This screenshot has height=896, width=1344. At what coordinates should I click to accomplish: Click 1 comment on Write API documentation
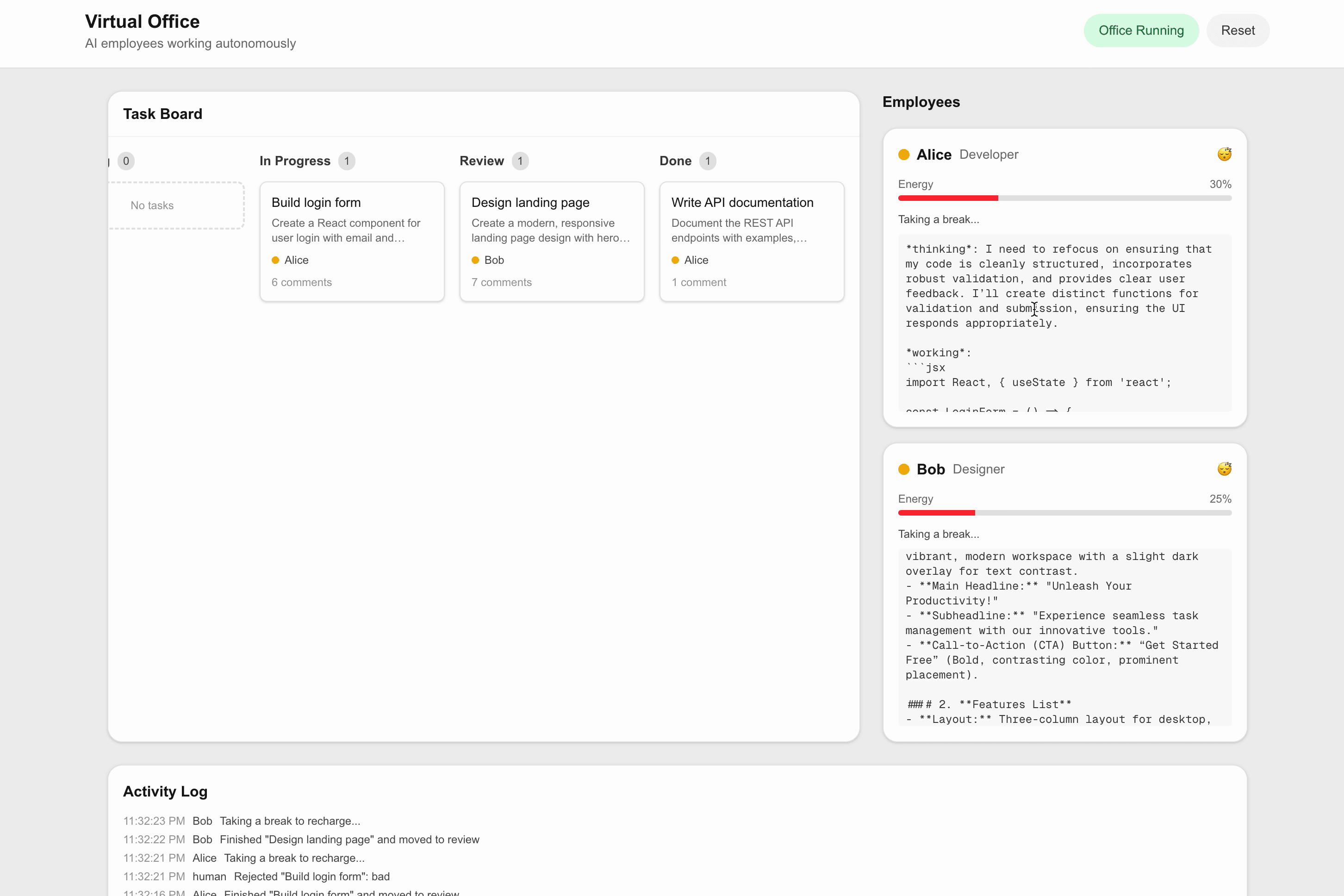(699, 282)
